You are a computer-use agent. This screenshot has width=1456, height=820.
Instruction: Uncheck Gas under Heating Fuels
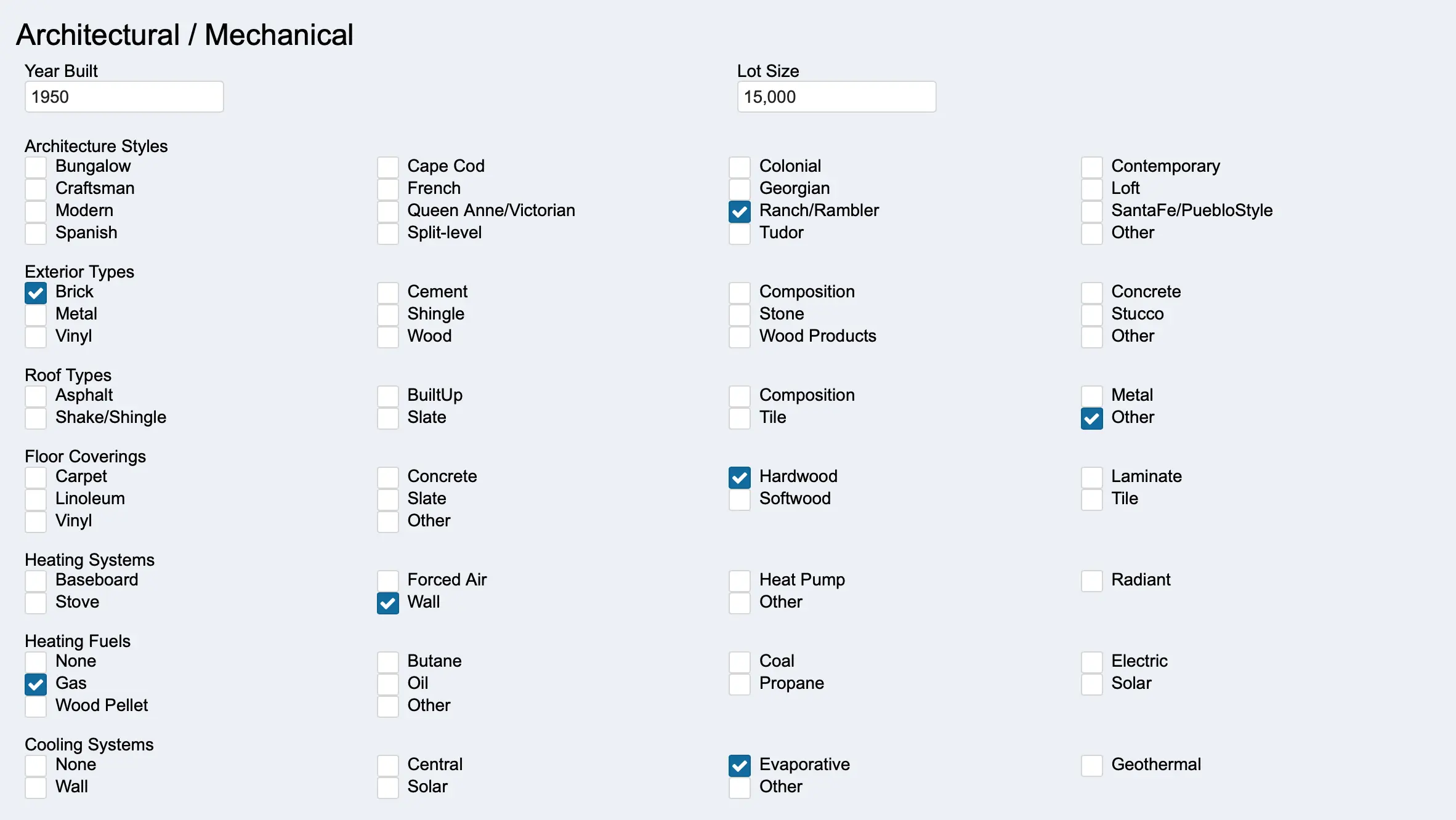pyautogui.click(x=36, y=684)
